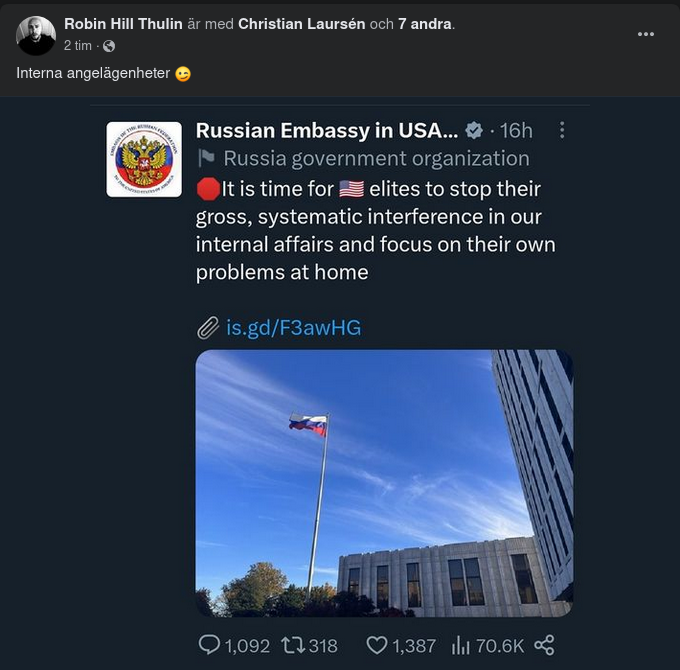Open Christian Laursén's tagged profile link
680x670 pixels.
coord(301,24)
